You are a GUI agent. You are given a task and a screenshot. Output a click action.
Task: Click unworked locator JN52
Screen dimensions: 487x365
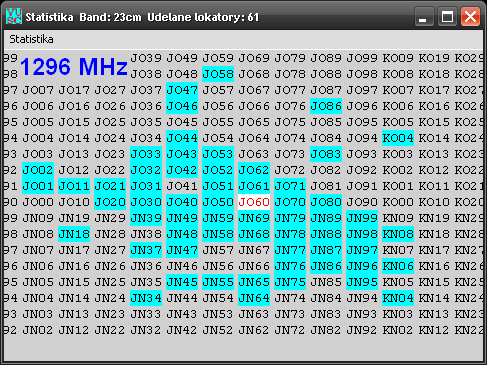pos(218,330)
